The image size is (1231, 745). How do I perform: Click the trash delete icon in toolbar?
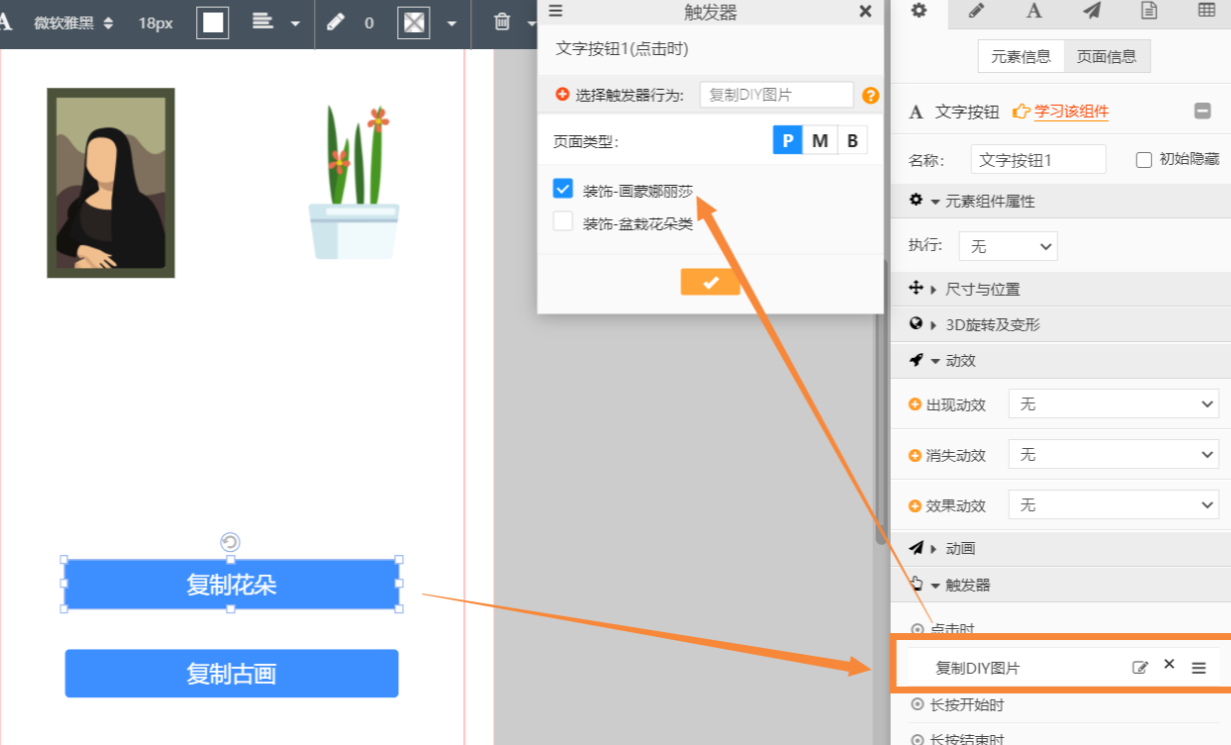[x=502, y=22]
